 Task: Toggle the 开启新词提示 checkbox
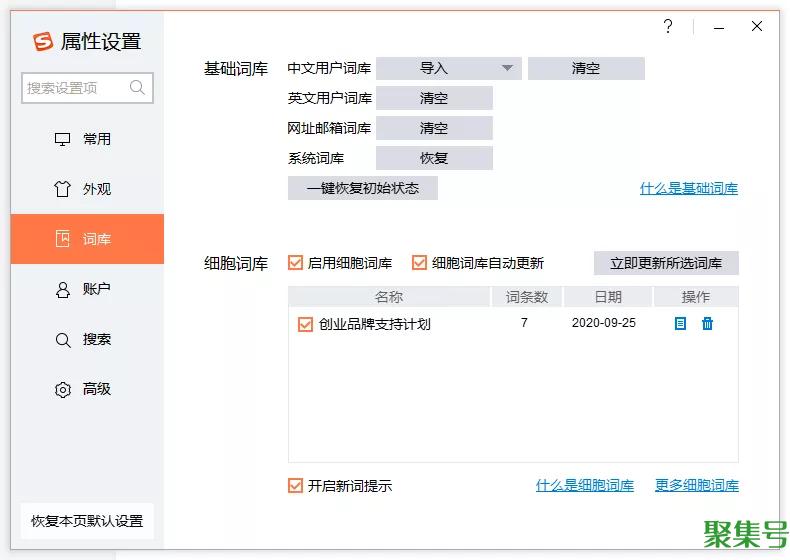pyautogui.click(x=295, y=486)
